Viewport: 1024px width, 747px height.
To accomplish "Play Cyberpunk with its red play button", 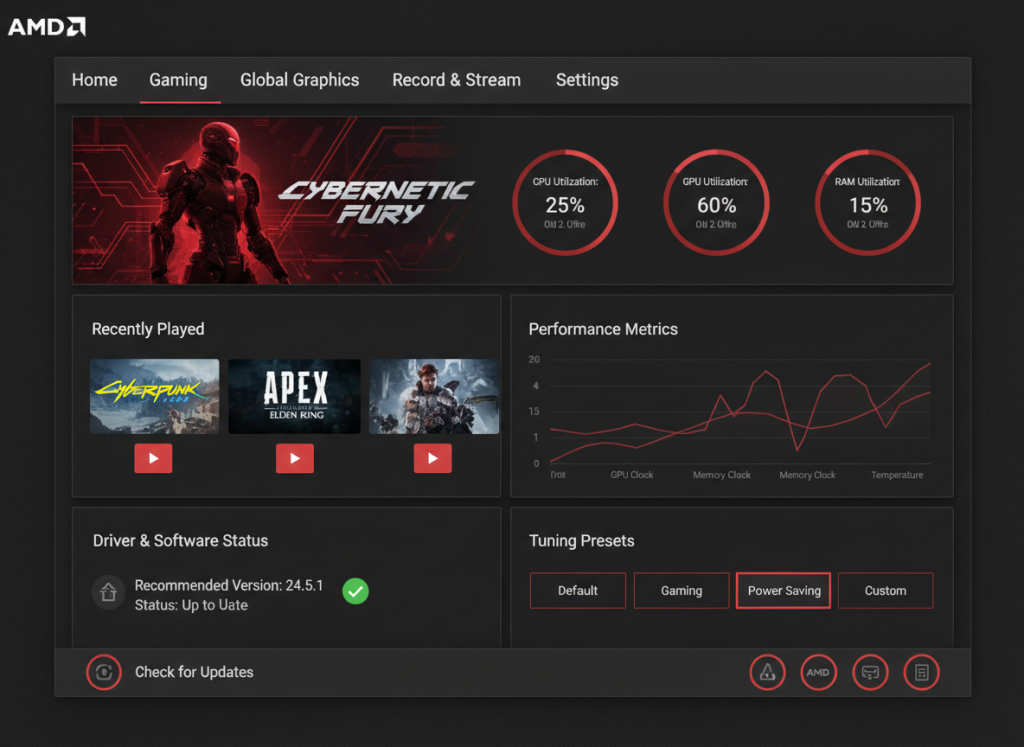I will pyautogui.click(x=153, y=458).
